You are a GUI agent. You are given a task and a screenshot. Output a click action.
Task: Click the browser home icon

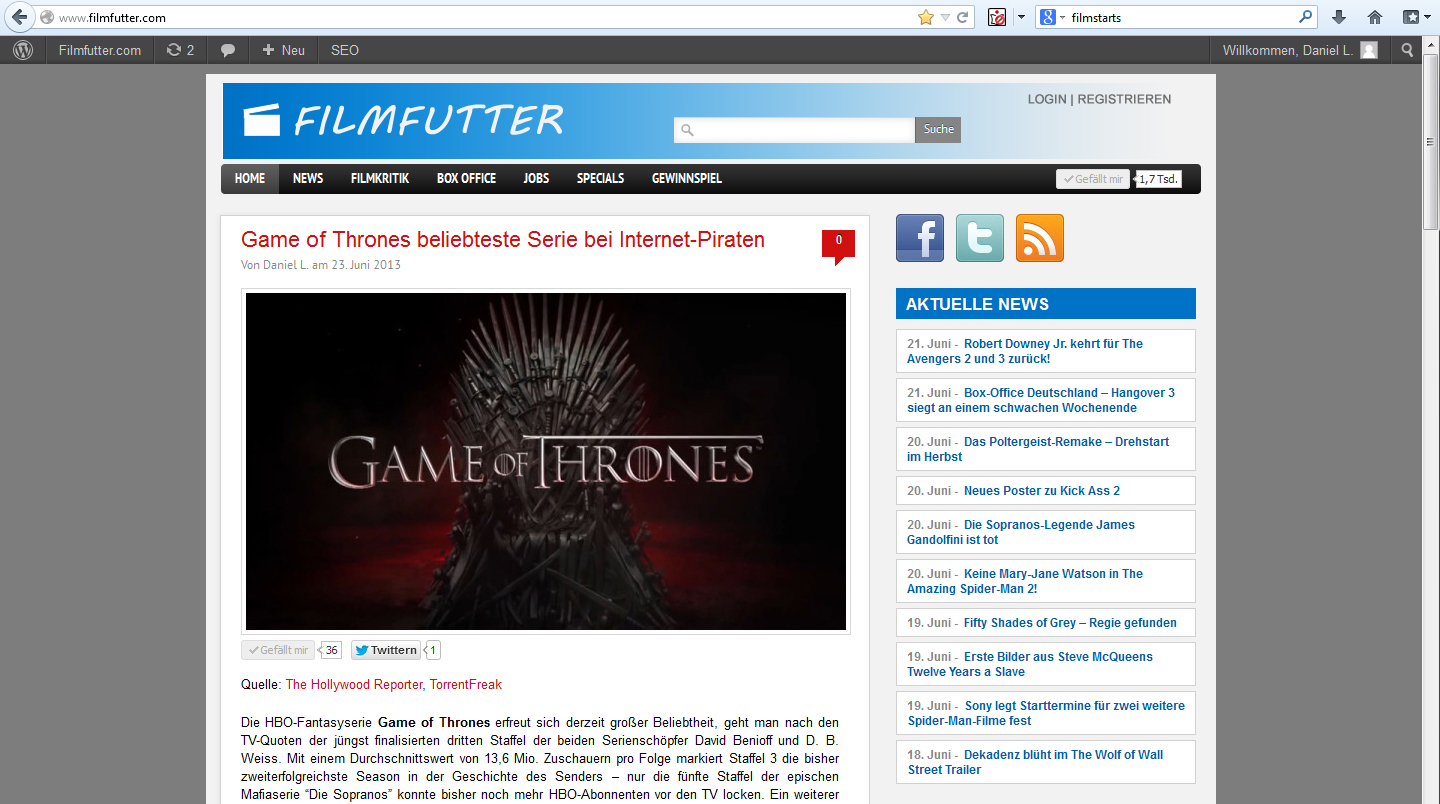pos(1375,17)
